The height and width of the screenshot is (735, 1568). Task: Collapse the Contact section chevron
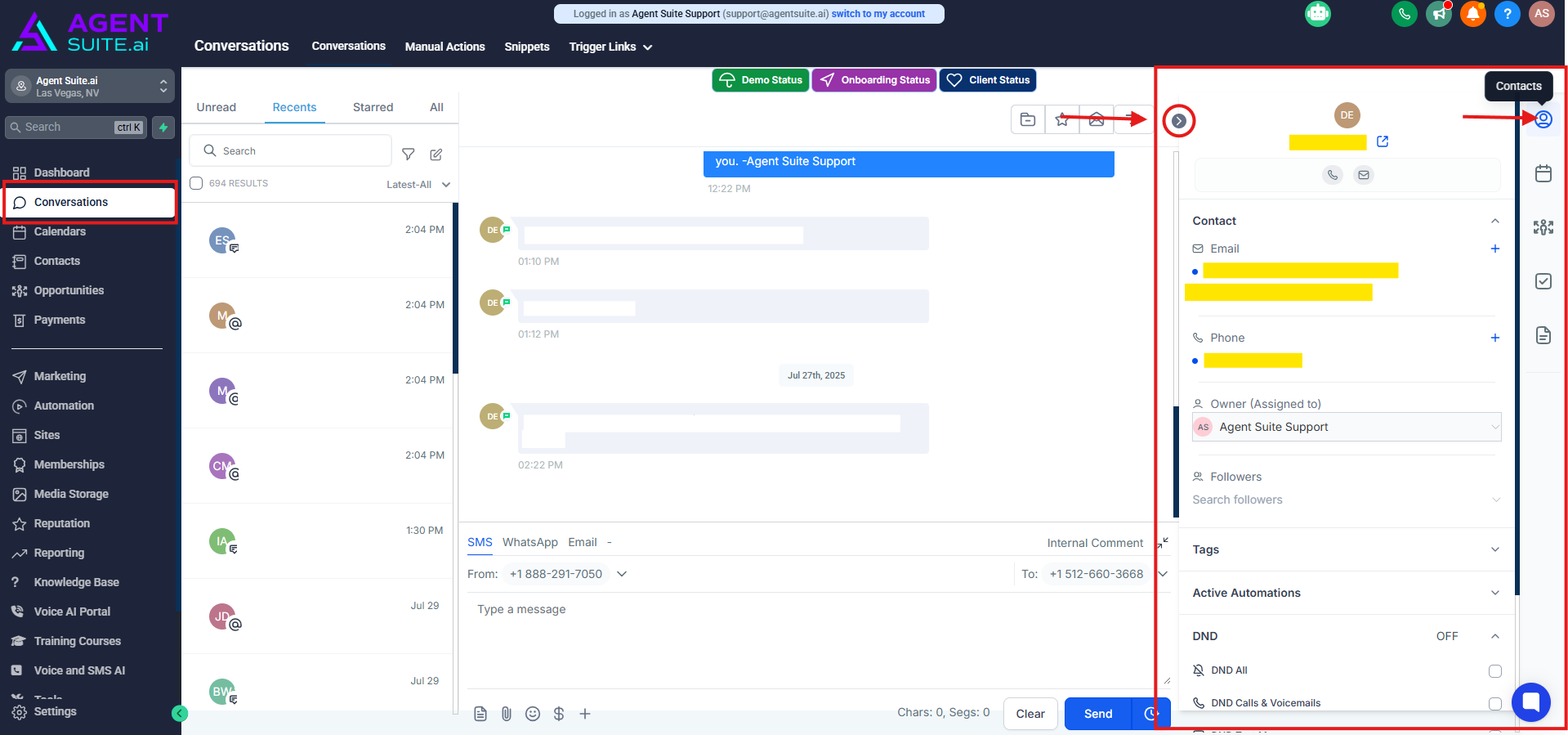click(x=1495, y=221)
